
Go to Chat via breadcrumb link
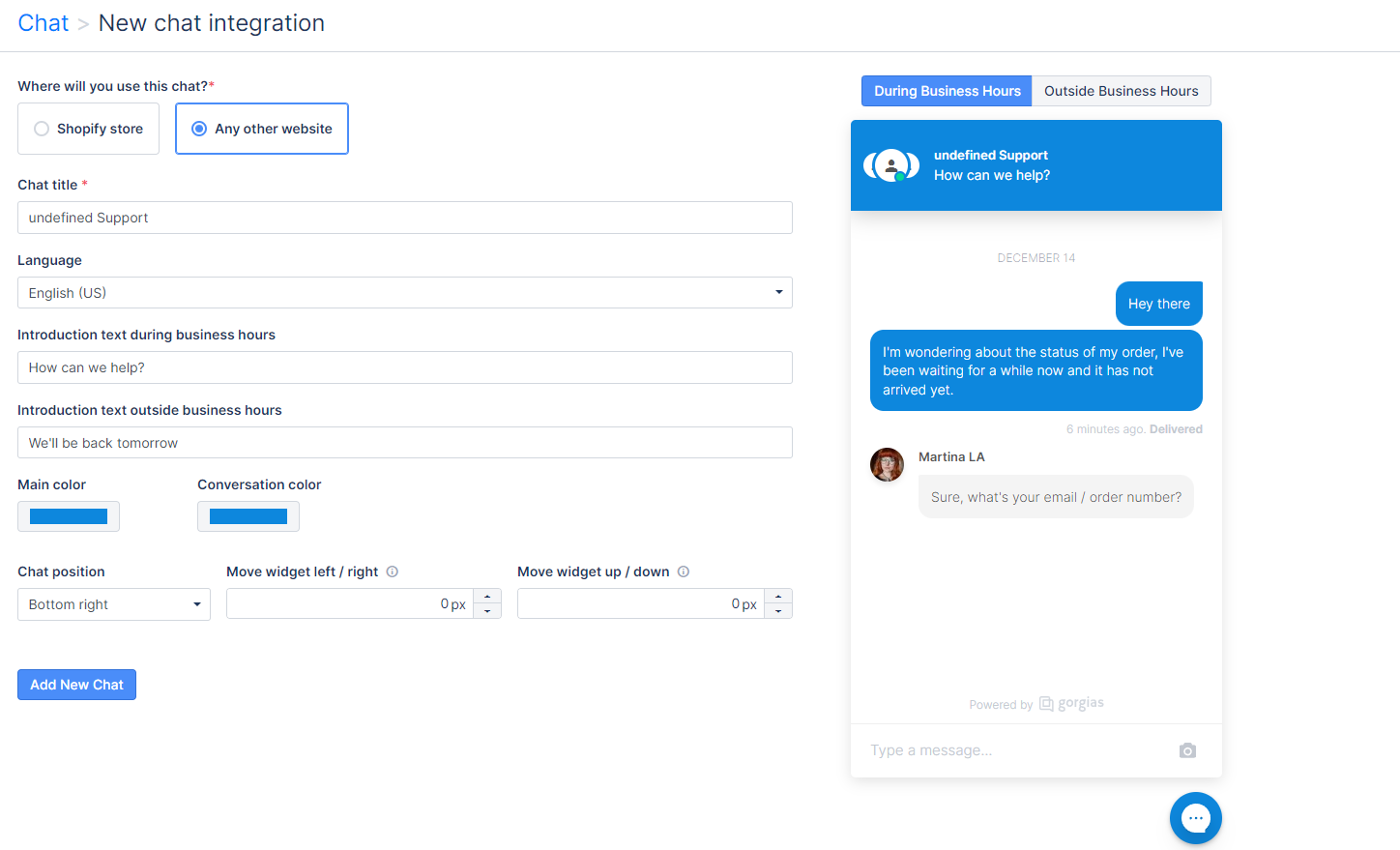tap(44, 23)
